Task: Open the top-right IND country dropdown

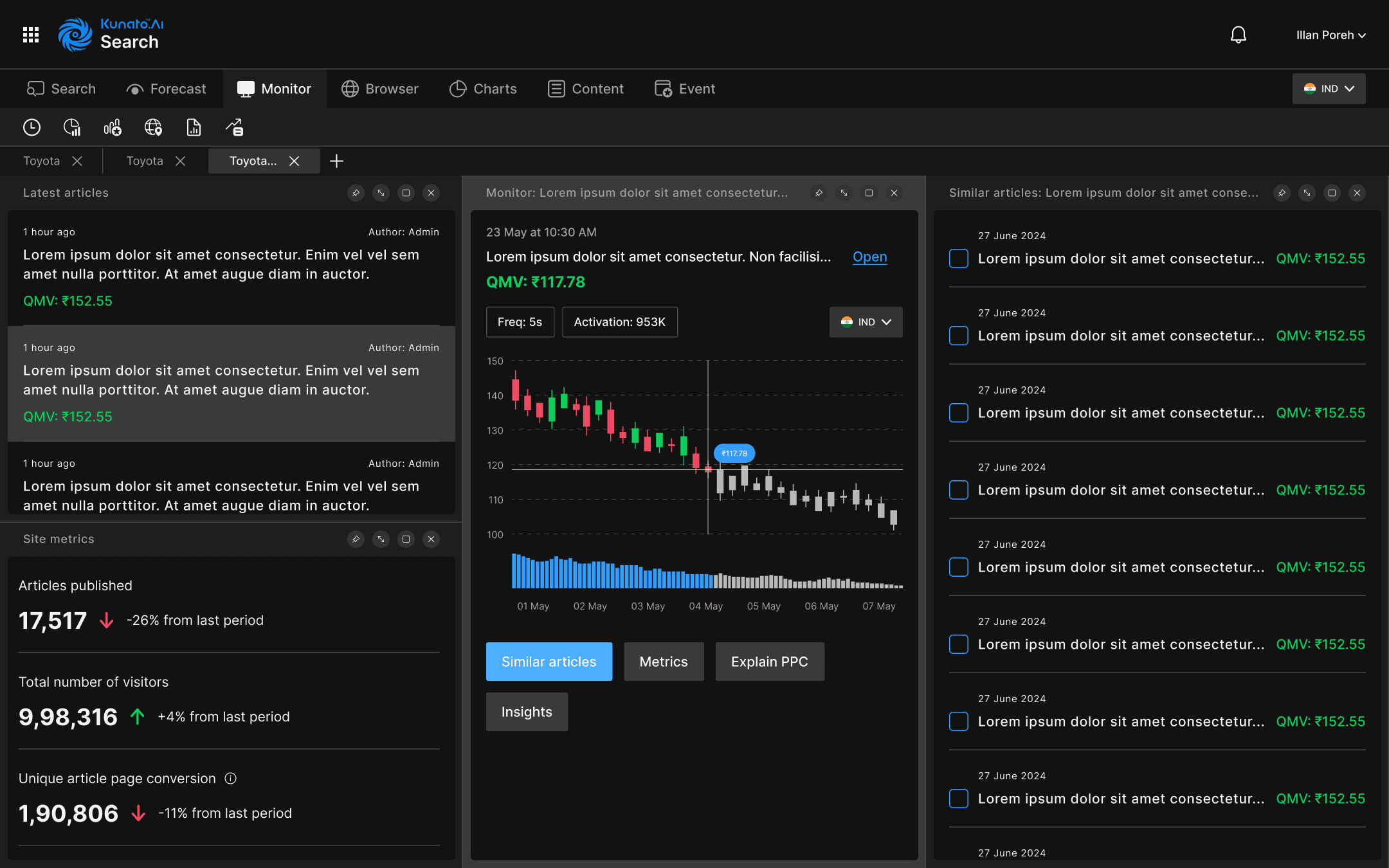Action: 1329,89
